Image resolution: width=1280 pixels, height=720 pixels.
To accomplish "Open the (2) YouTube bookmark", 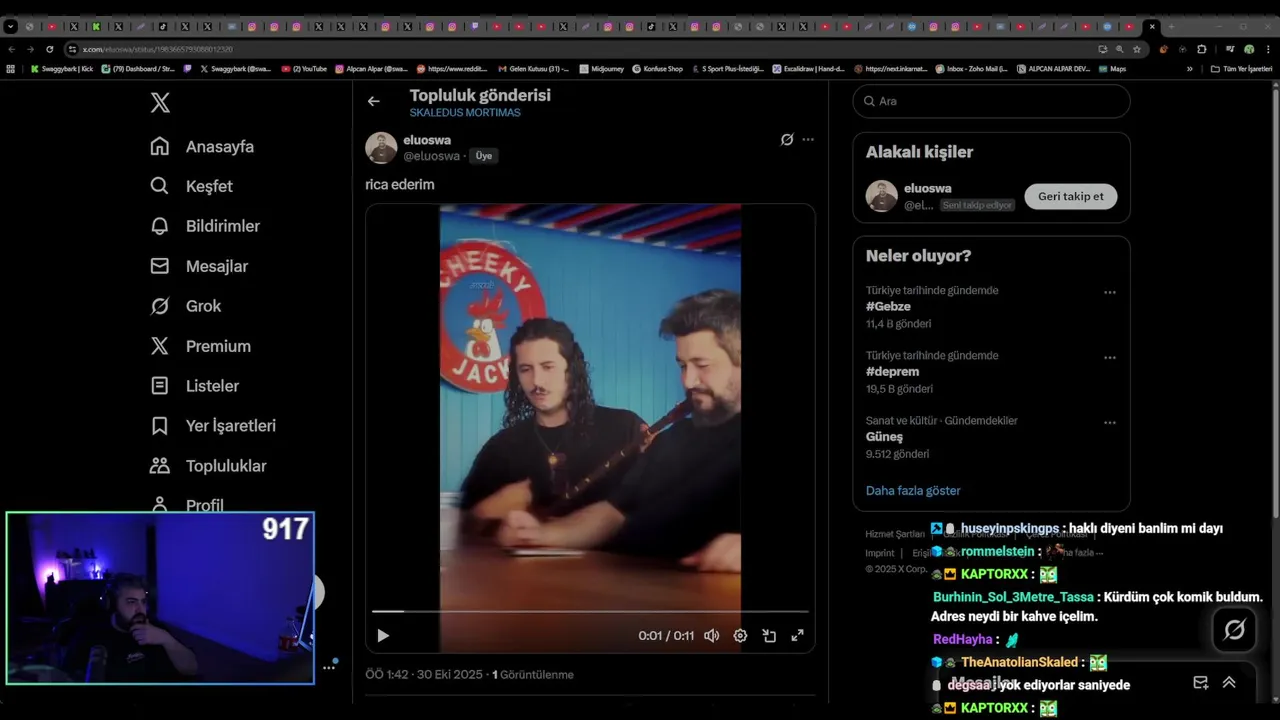I will point(304,69).
